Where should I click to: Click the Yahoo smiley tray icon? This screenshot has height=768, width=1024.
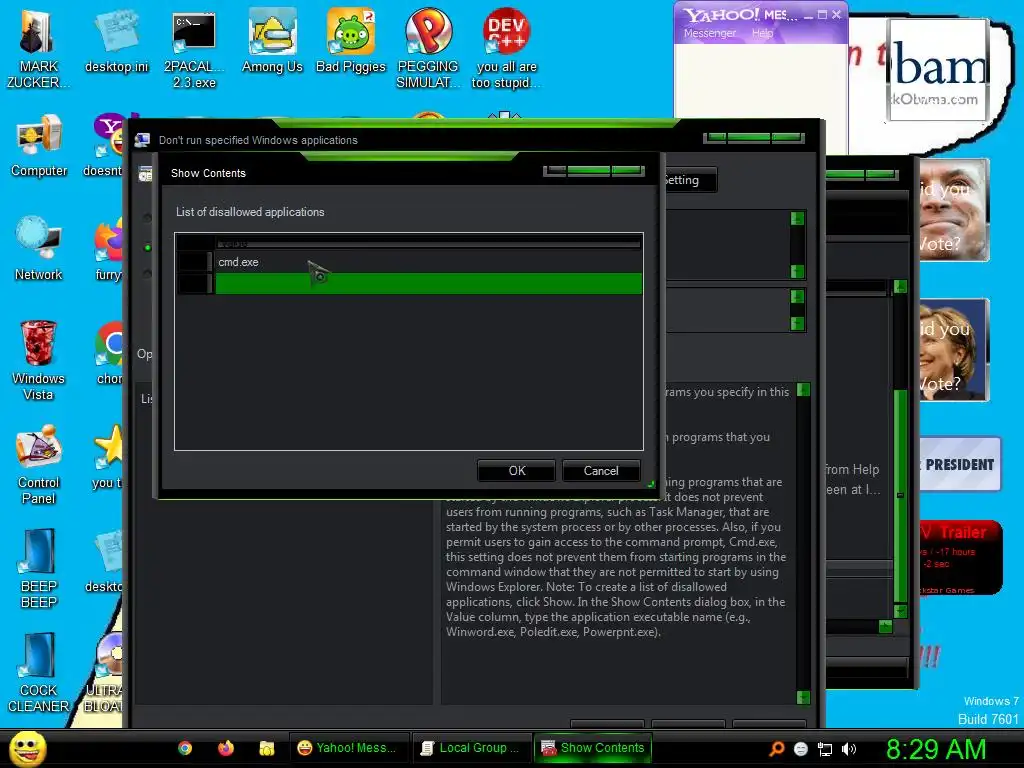coord(801,749)
